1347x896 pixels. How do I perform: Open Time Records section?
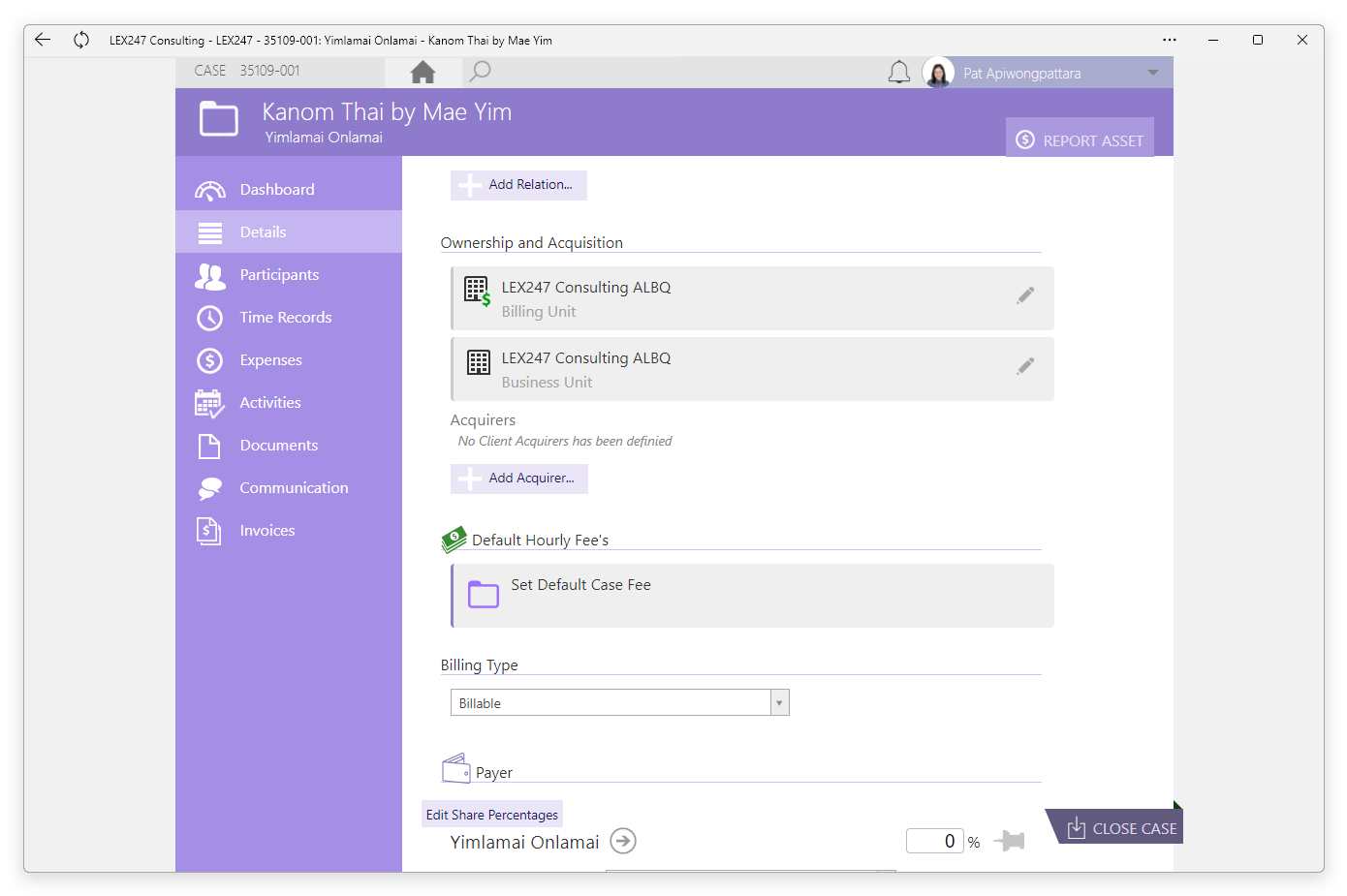click(x=289, y=318)
